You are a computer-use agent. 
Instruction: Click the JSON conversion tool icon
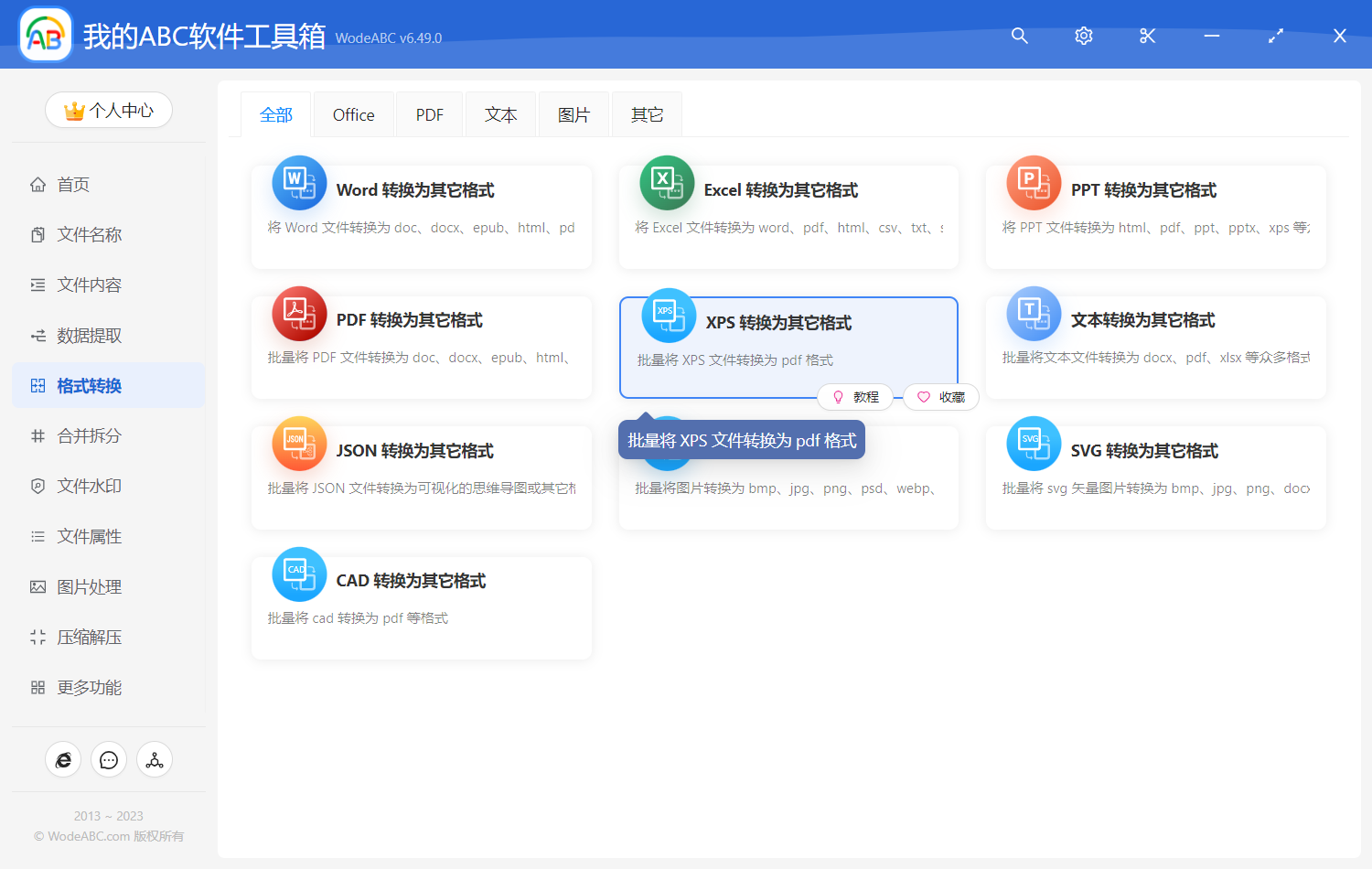[299, 444]
